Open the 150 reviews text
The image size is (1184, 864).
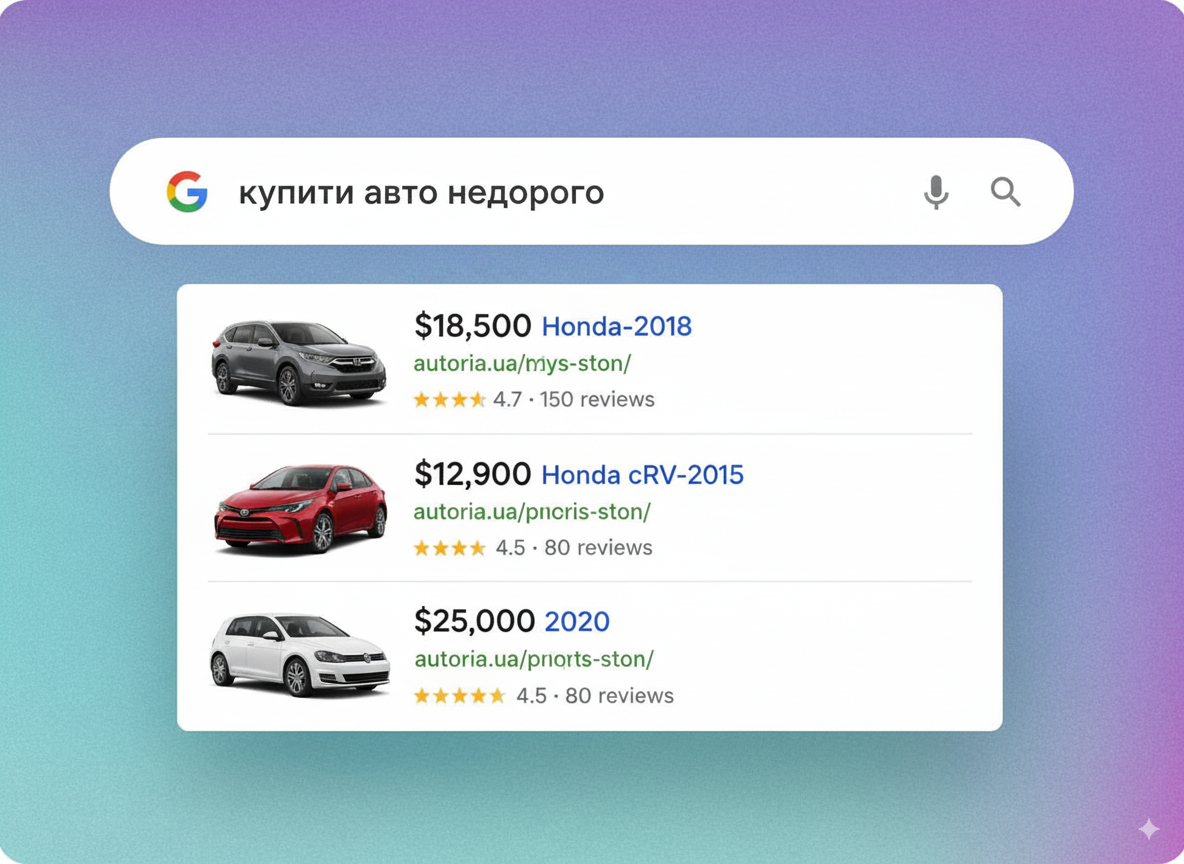[x=597, y=399]
